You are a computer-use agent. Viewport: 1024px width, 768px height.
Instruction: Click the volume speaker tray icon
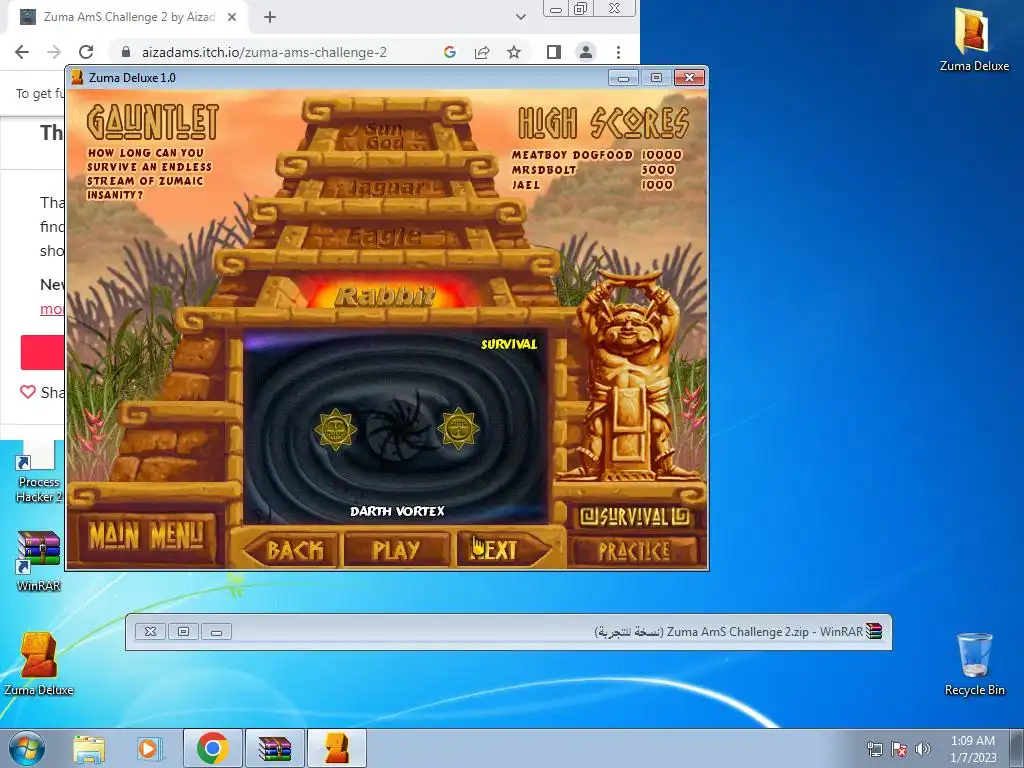pos(923,749)
